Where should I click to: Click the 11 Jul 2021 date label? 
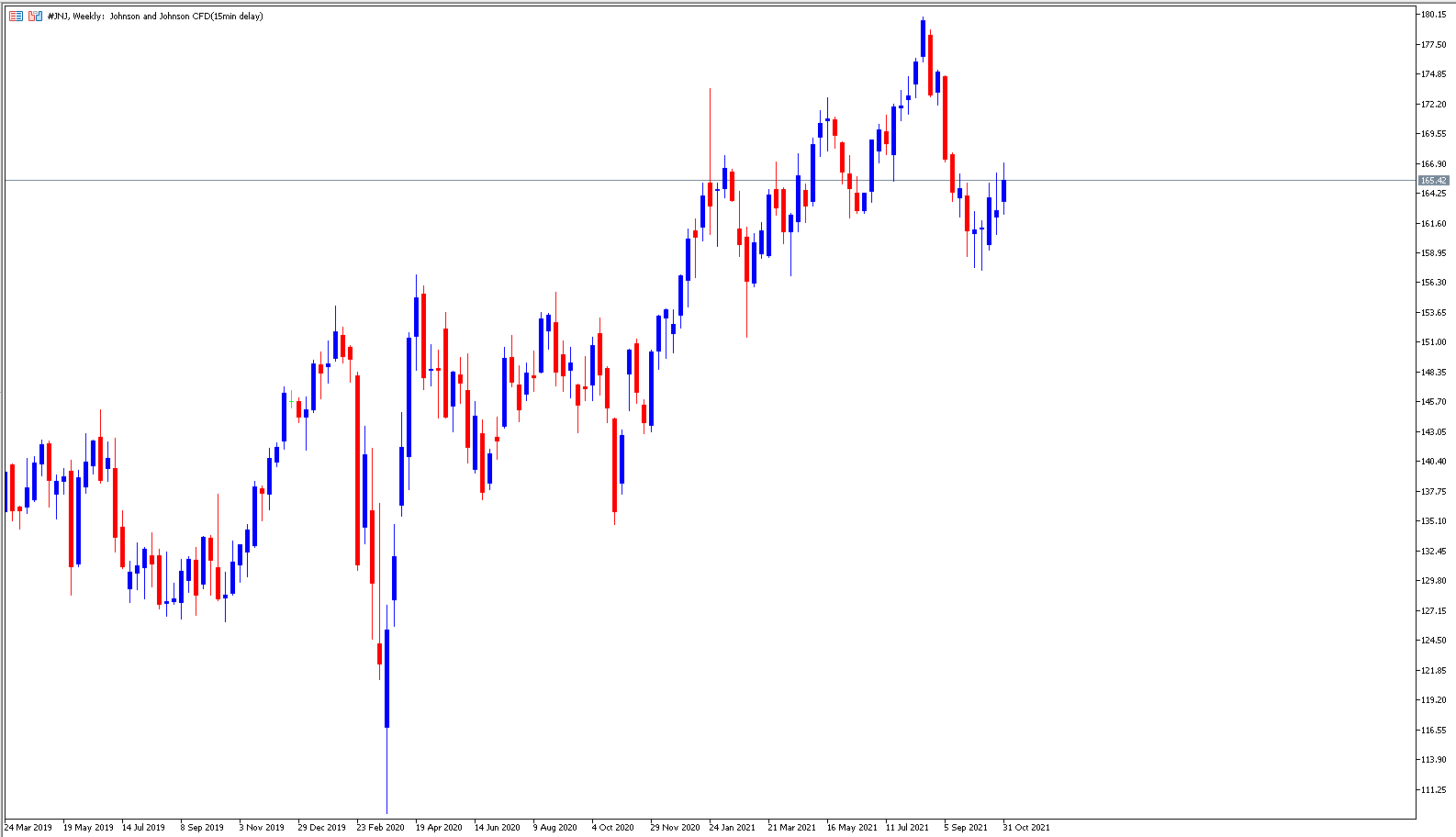pos(907,827)
